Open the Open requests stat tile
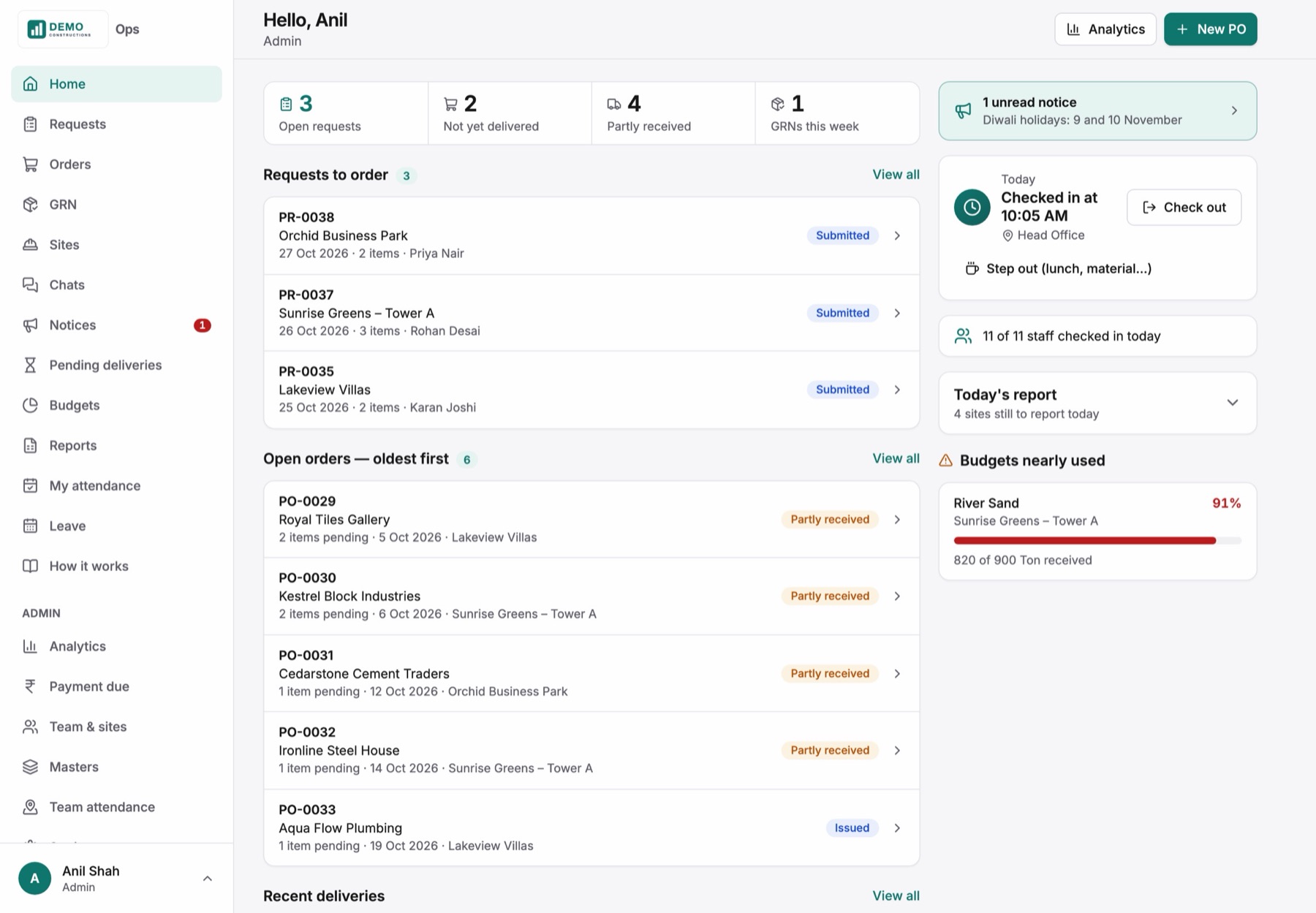Image resolution: width=1316 pixels, height=913 pixels. point(346,113)
